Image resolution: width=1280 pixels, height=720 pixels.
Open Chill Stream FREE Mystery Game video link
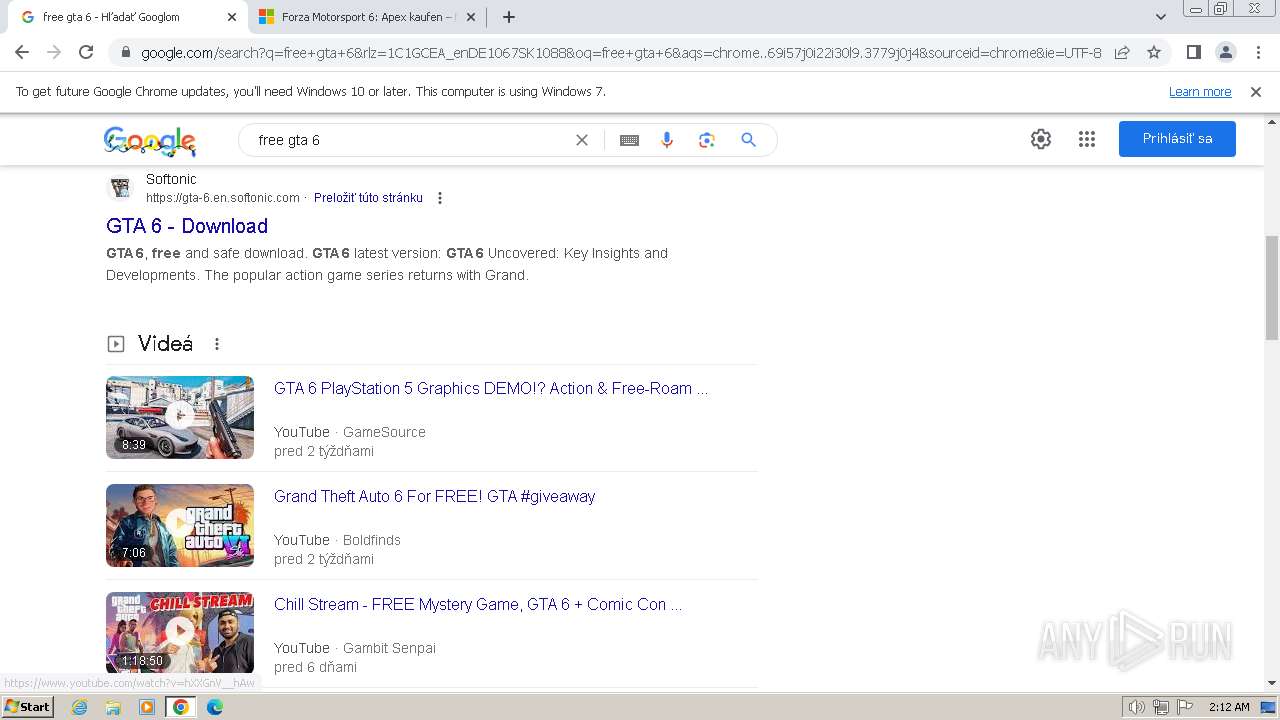(x=478, y=604)
